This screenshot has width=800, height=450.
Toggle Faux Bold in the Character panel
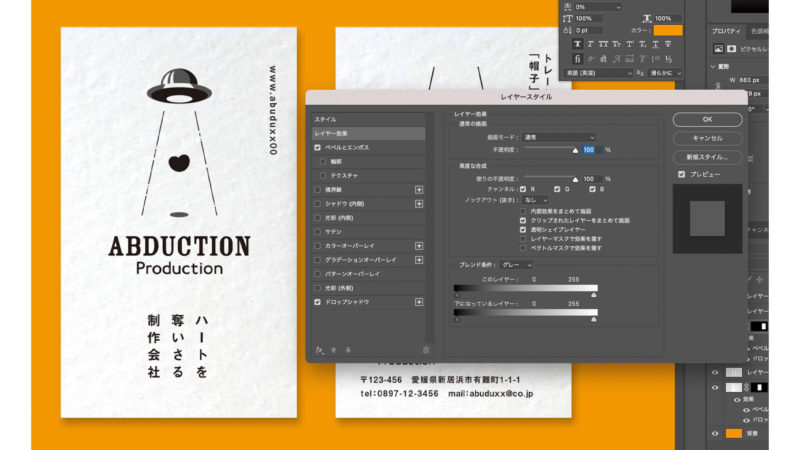(577, 44)
